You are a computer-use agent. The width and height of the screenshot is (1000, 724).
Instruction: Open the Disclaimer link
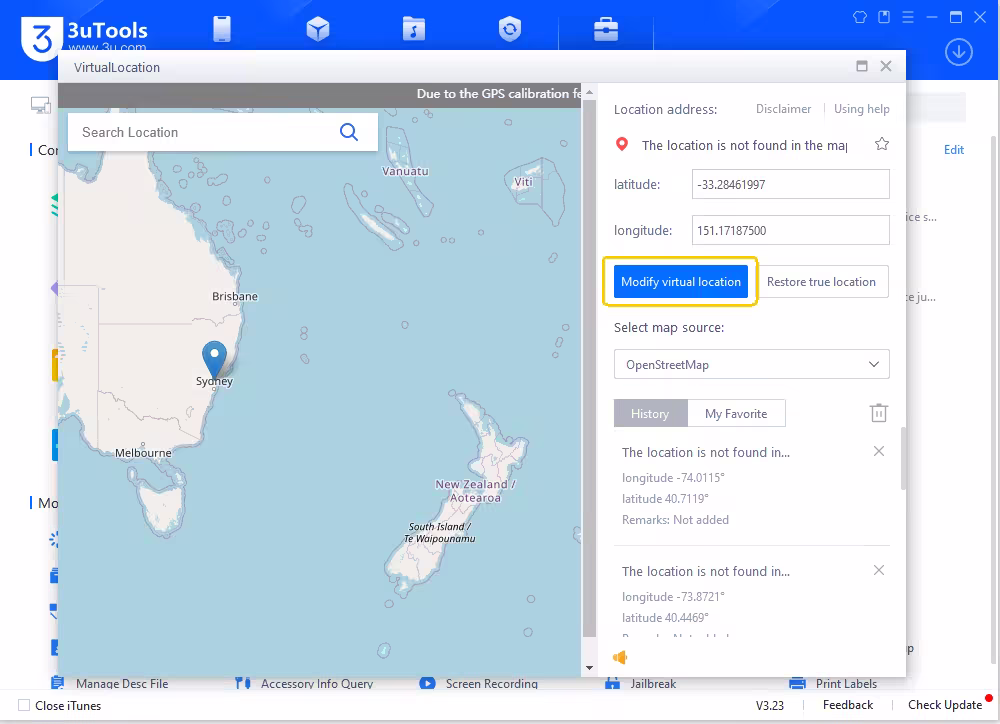[x=783, y=109]
